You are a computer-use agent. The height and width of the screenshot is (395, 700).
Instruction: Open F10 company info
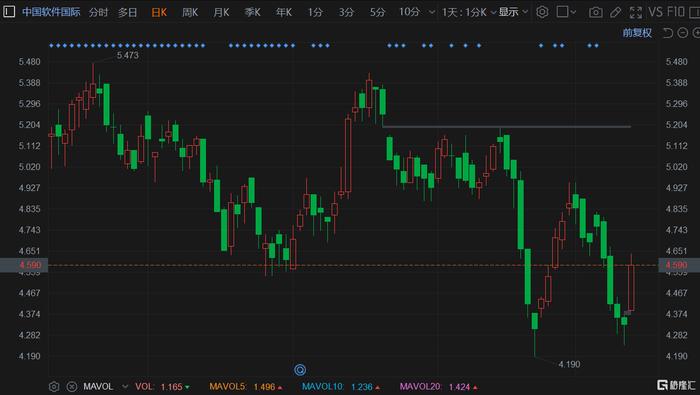[675, 12]
